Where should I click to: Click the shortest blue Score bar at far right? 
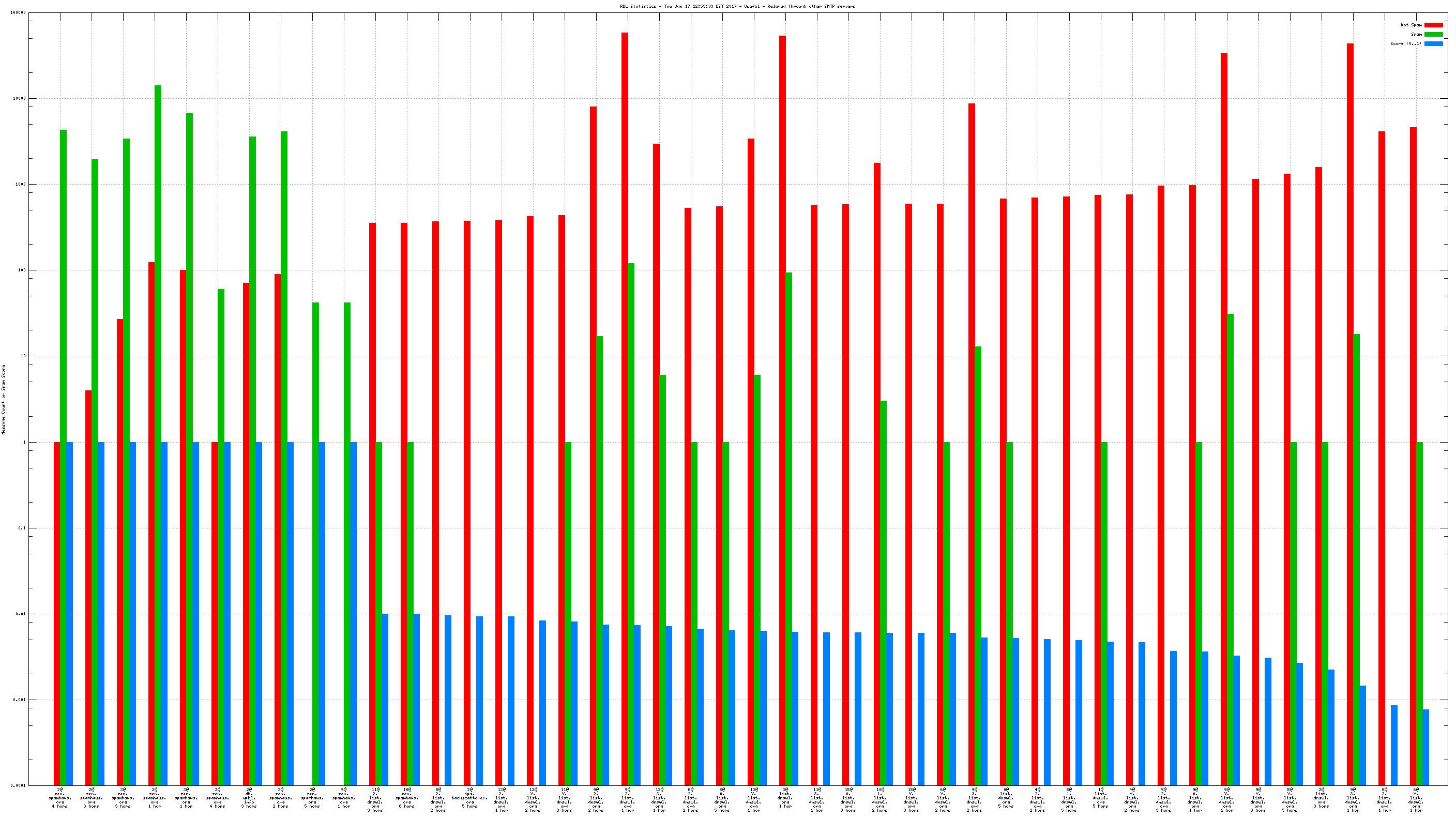1425,747
